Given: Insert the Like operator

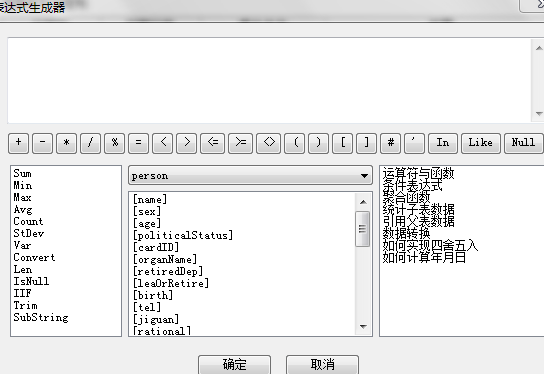Looking at the screenshot, I should tap(481, 143).
